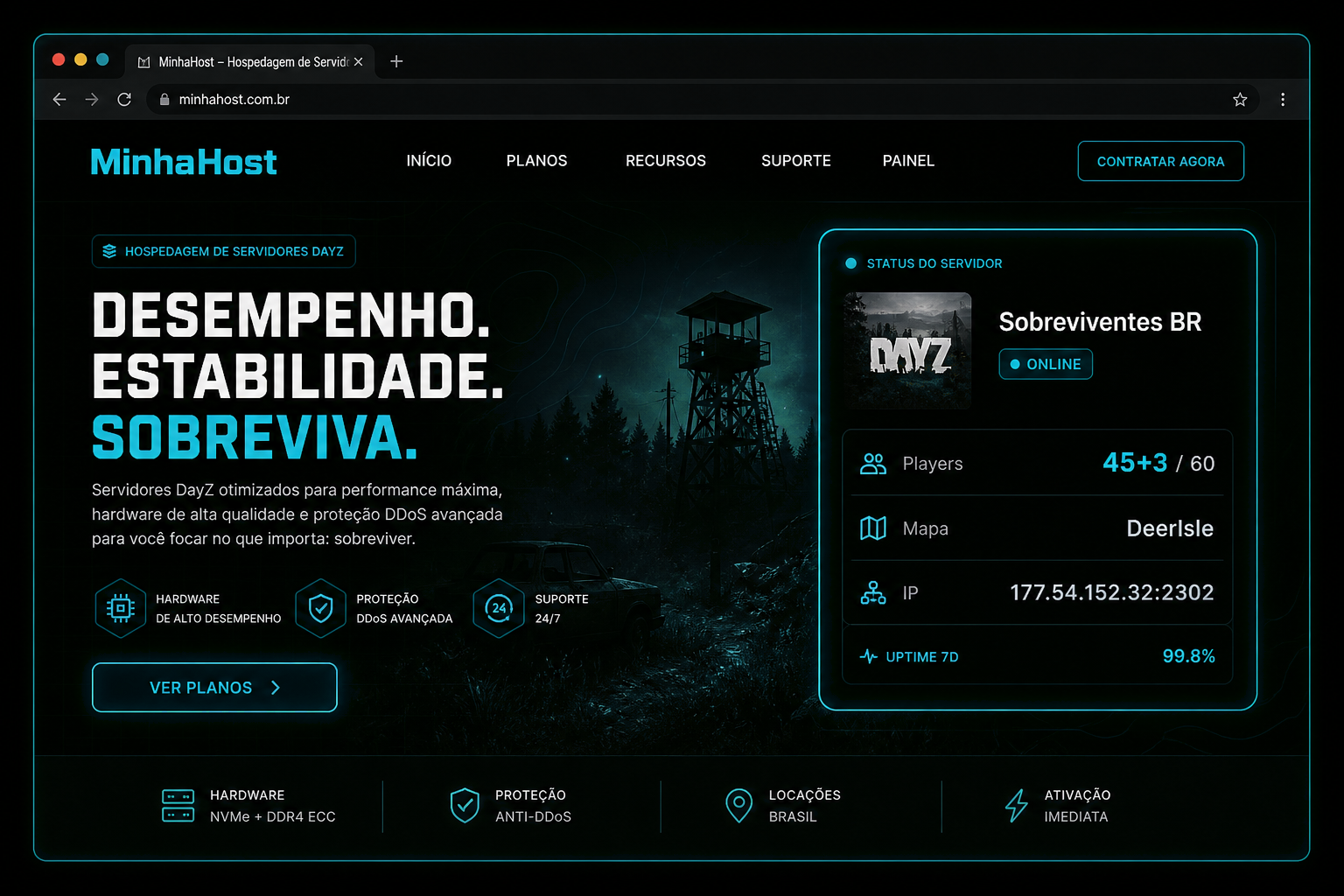1344x896 pixels.
Task: Click the 45+3 players count
Action: pos(1135,463)
